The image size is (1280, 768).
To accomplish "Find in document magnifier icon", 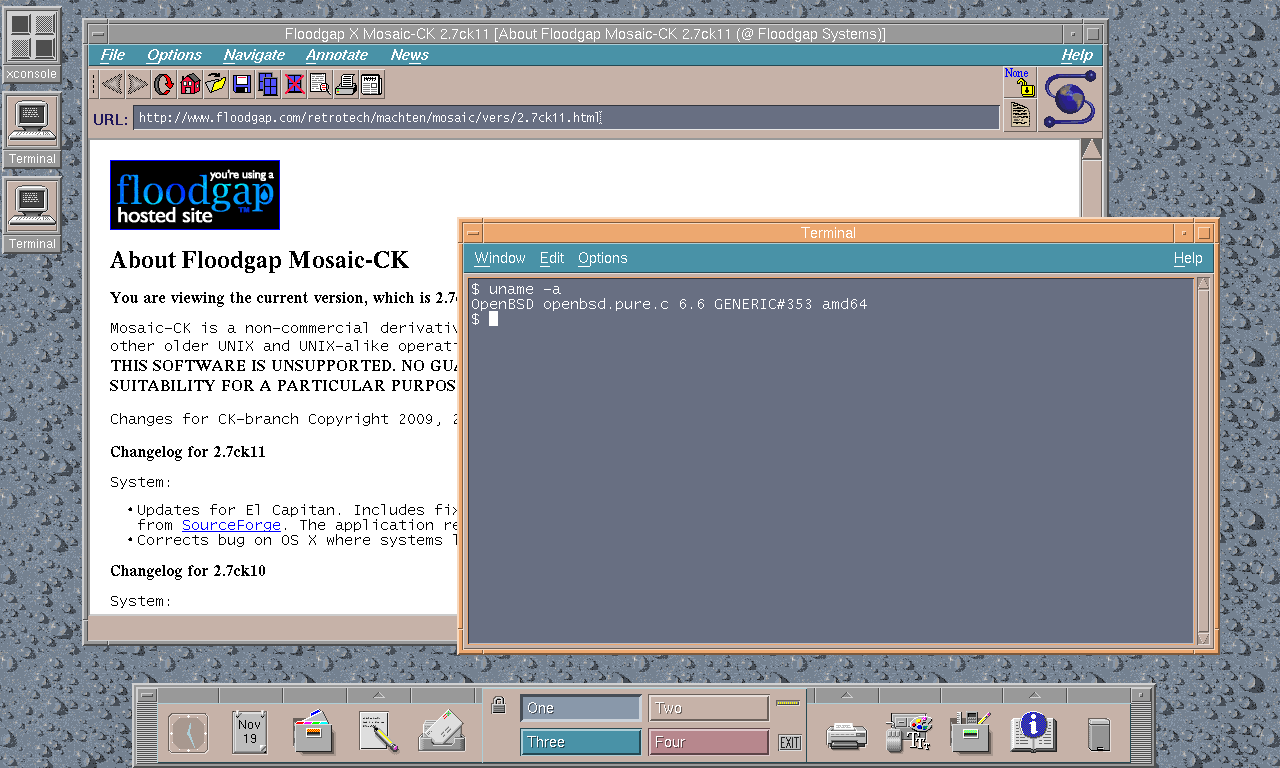I will pyautogui.click(x=320, y=85).
